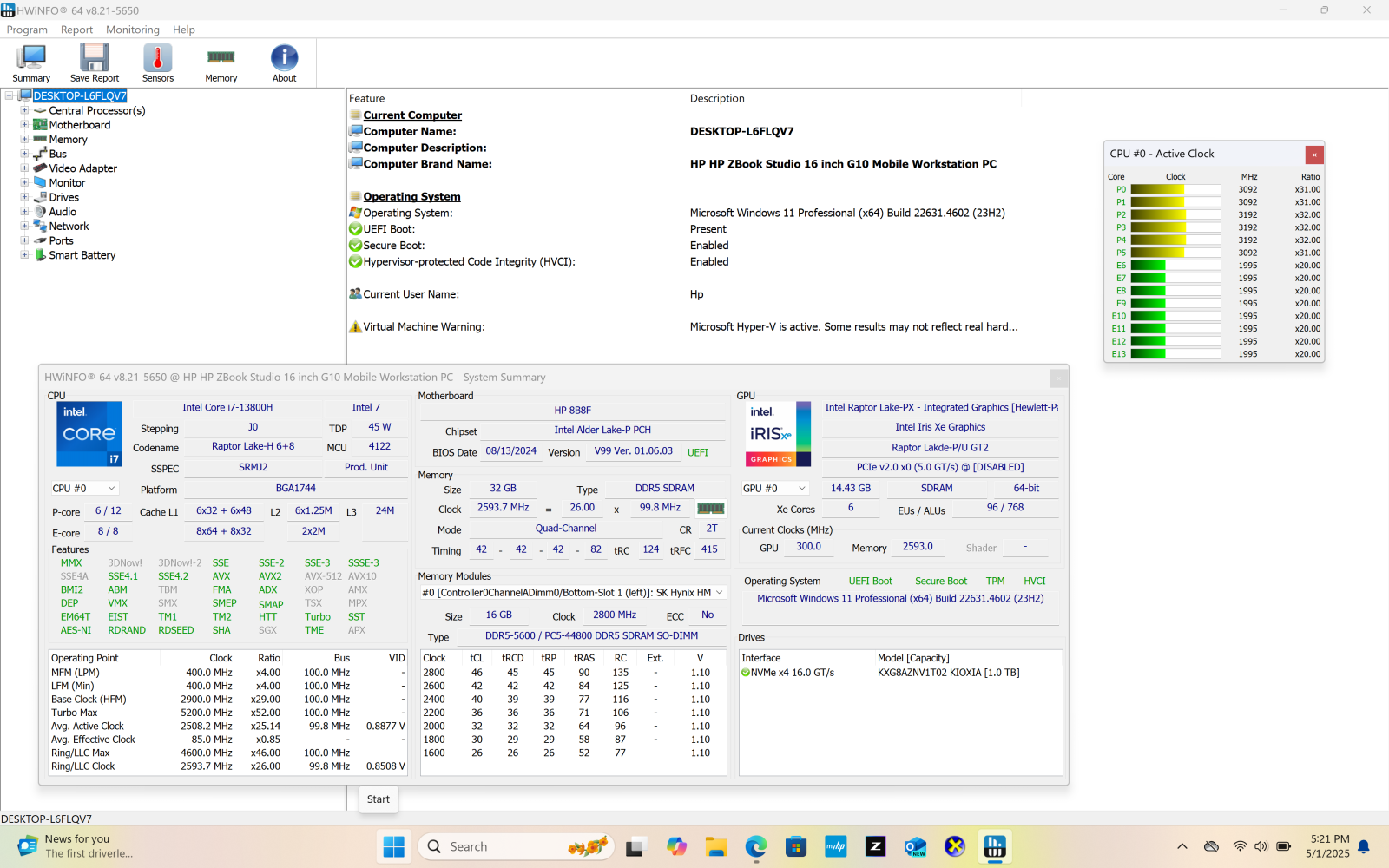
Task: Expand the Video Adapter tree branch
Action: (x=24, y=168)
